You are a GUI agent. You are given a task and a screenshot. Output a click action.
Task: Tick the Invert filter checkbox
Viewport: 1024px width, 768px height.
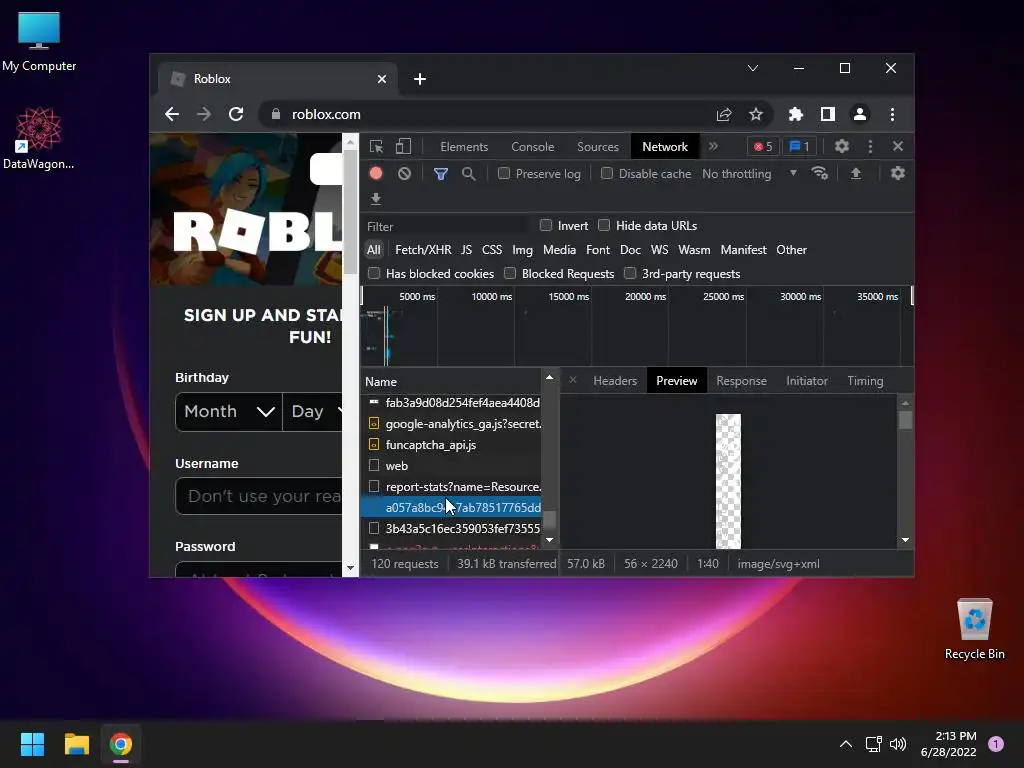(546, 225)
